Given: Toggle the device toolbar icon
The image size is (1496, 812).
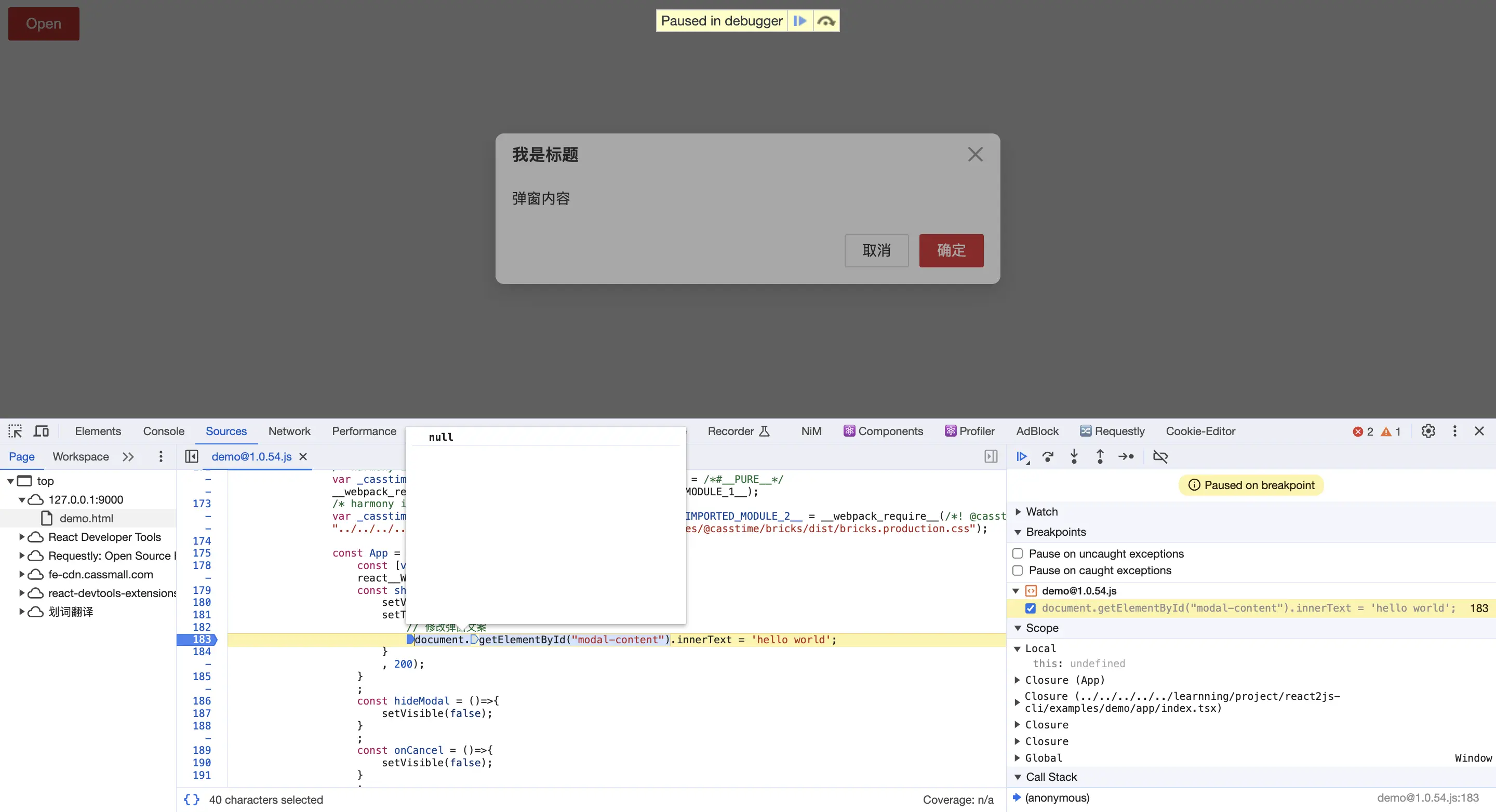Looking at the screenshot, I should click(41, 431).
